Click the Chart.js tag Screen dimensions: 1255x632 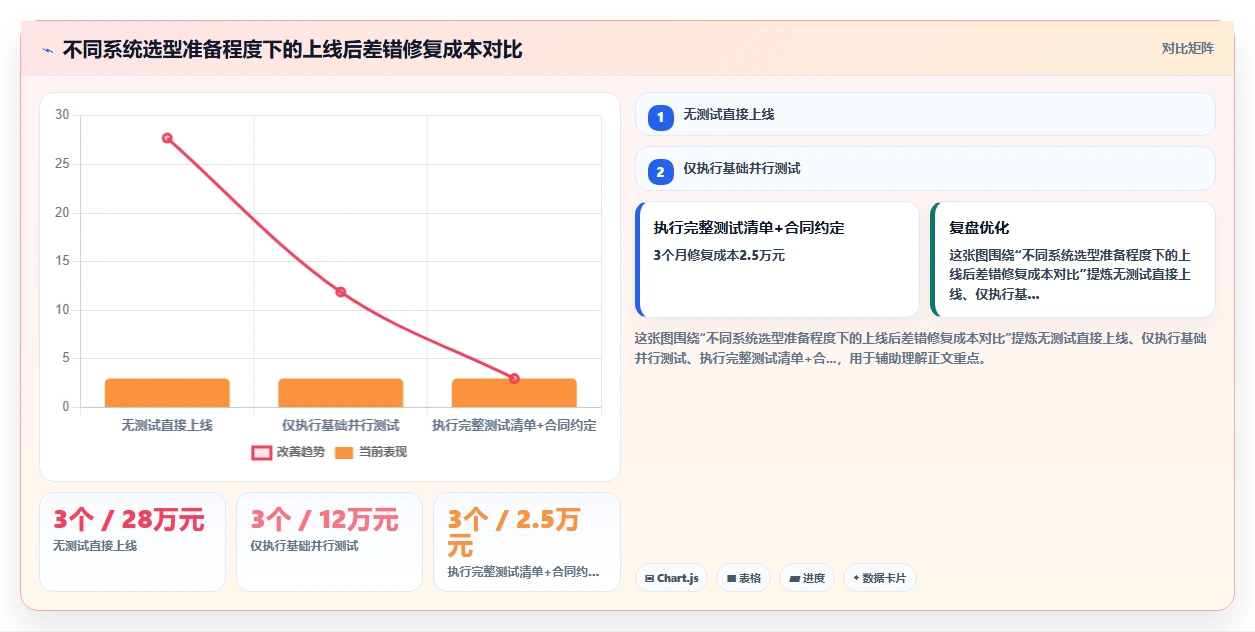coord(671,578)
